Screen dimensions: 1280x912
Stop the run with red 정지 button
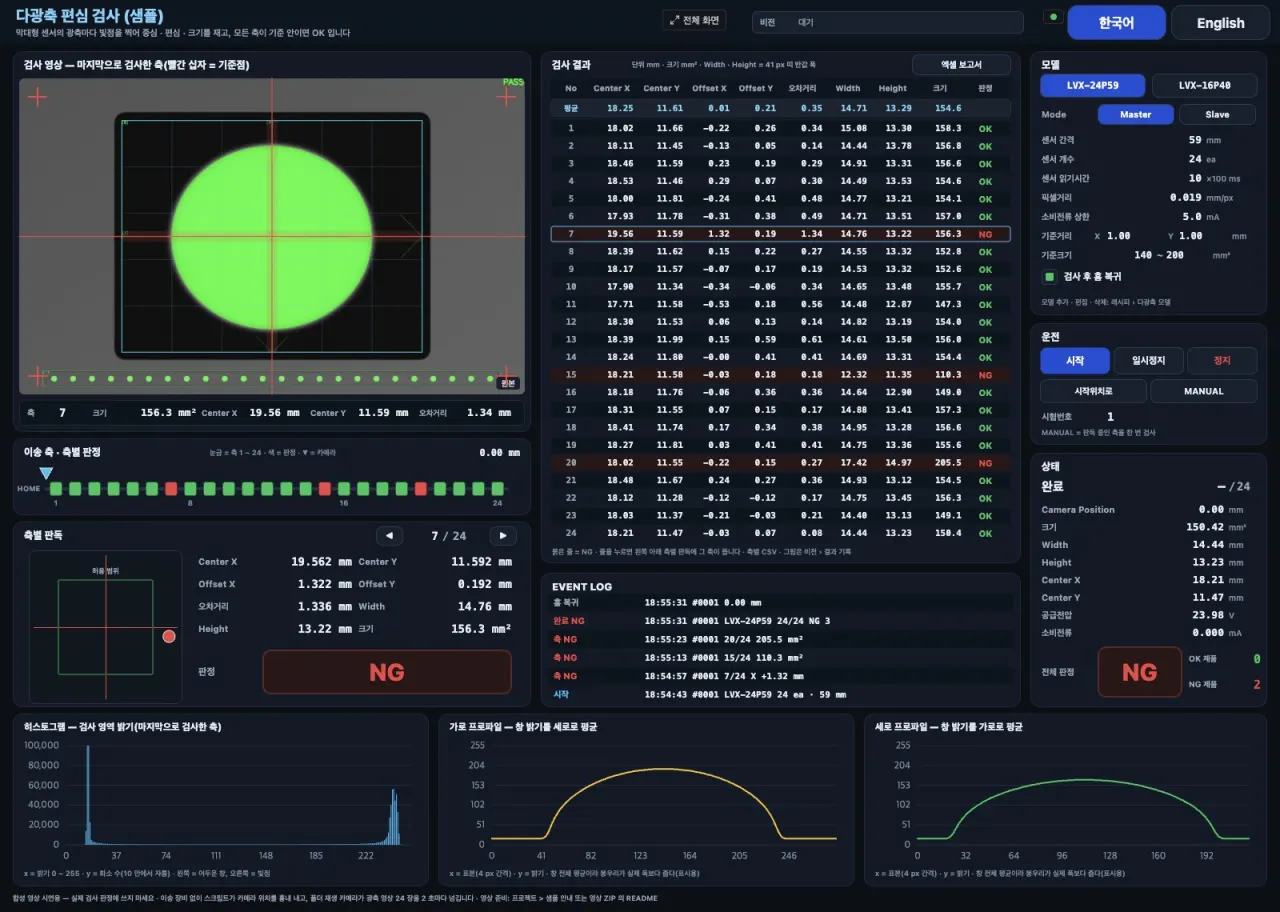1222,361
